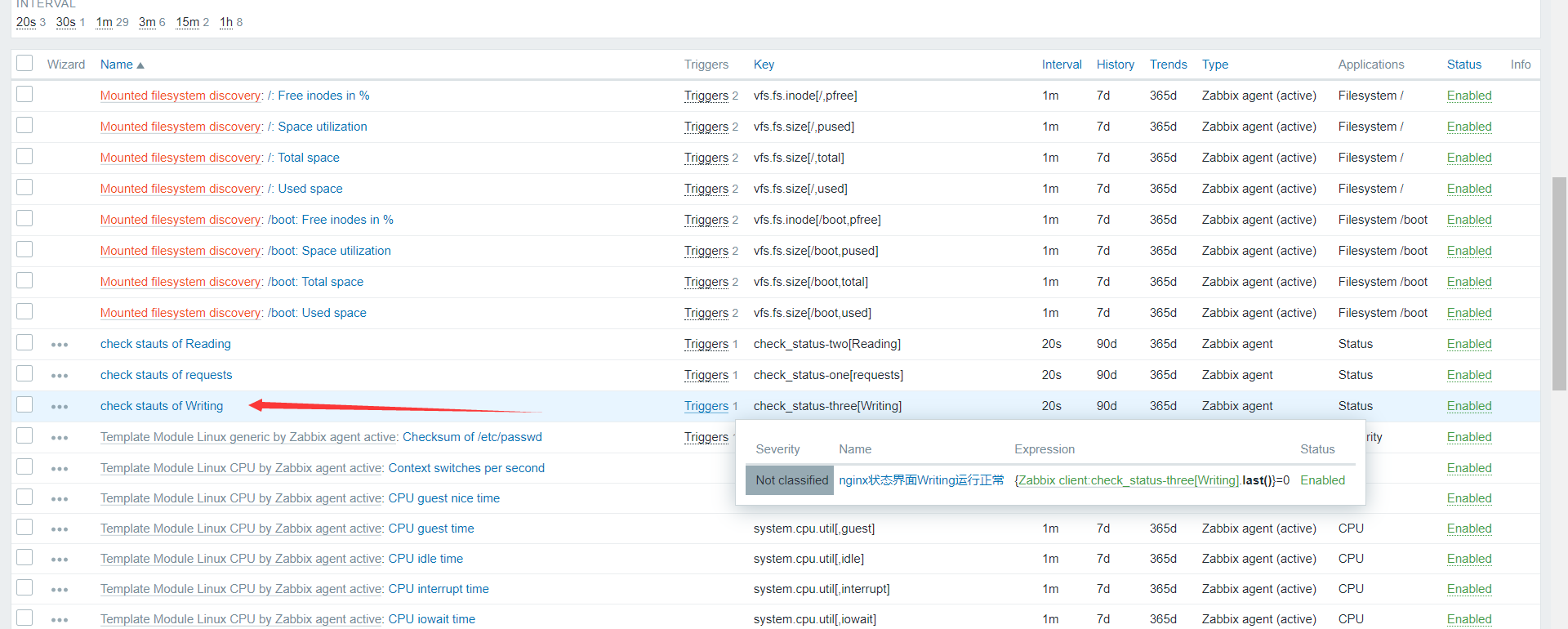Check the box for check stauts of Writing

click(24, 404)
